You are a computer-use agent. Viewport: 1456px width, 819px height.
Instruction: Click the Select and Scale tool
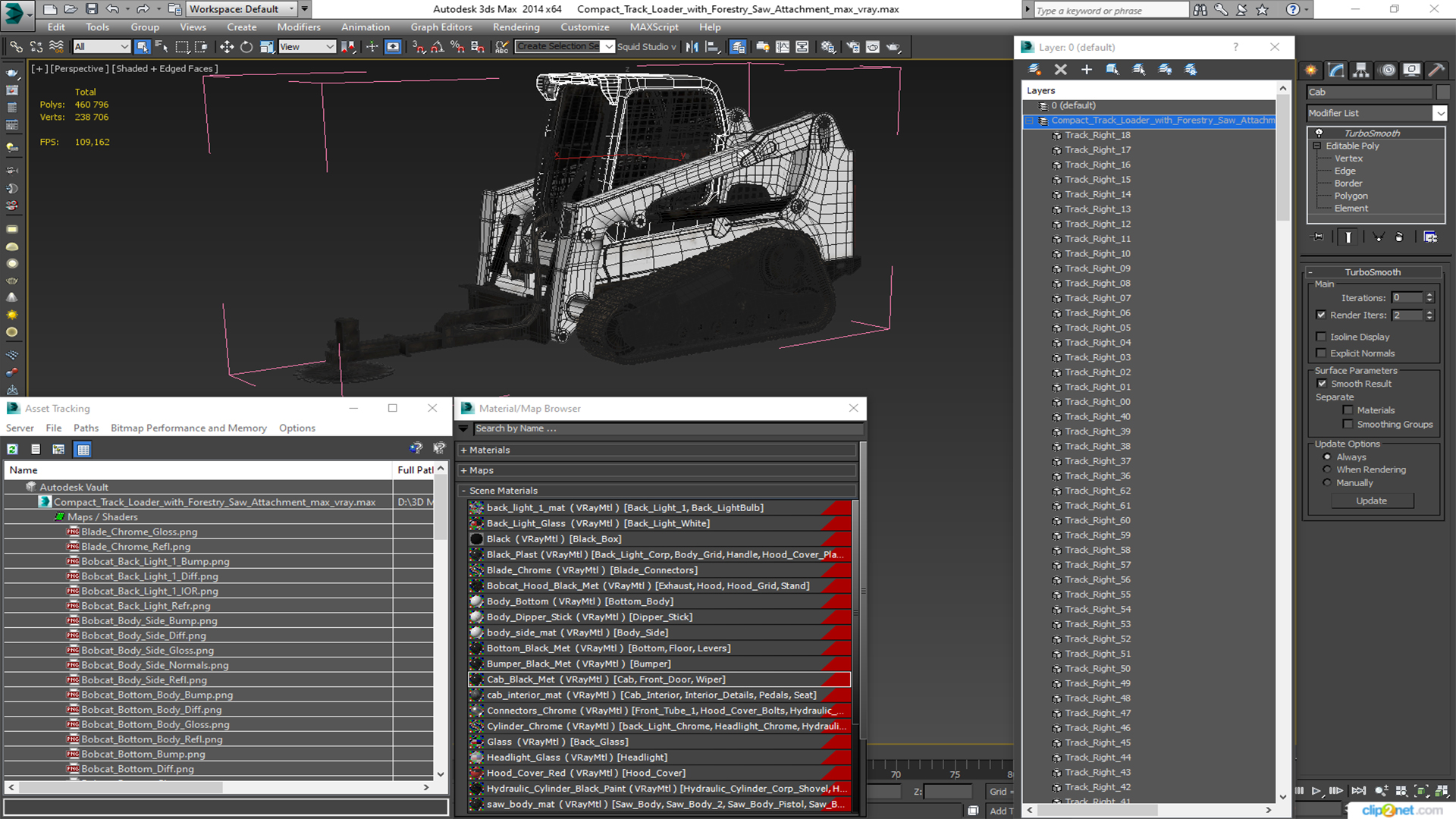(x=266, y=47)
